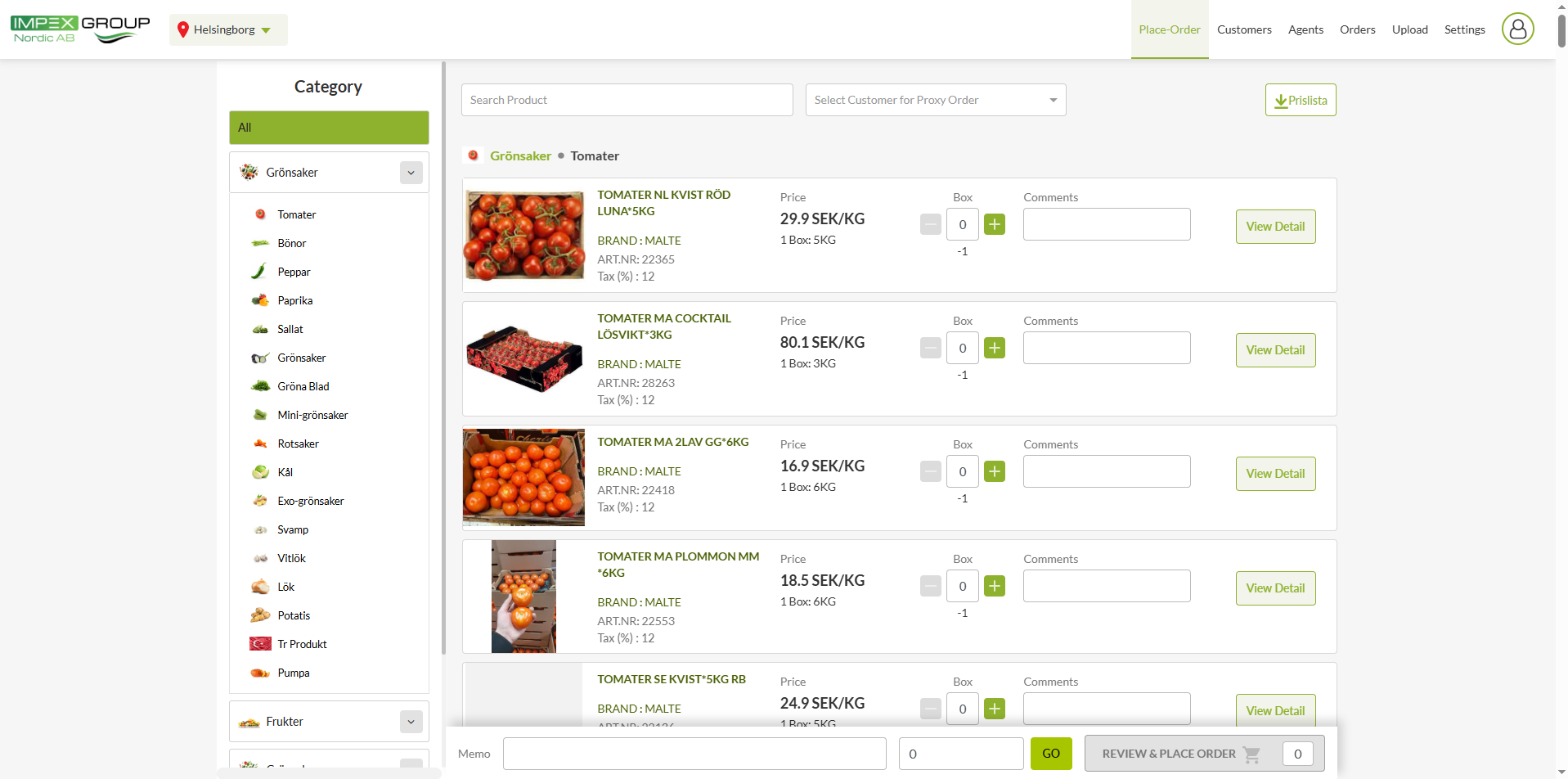Decrease box count for Tomater MA Cocktail

(x=930, y=348)
